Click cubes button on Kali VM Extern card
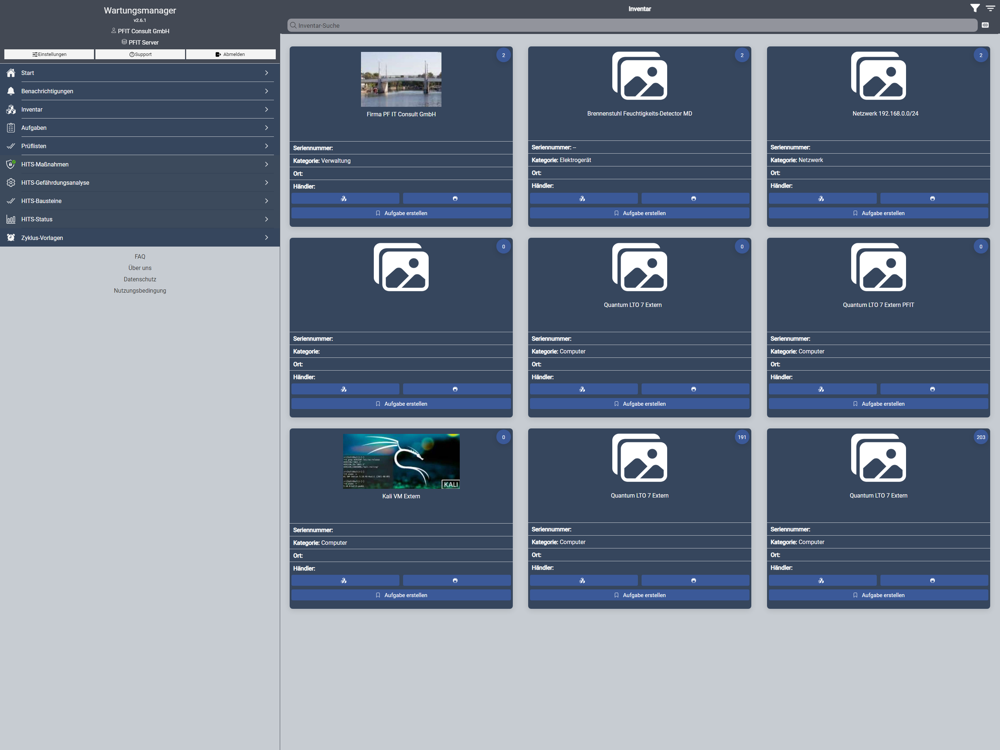The height and width of the screenshot is (750, 1000). [345, 580]
